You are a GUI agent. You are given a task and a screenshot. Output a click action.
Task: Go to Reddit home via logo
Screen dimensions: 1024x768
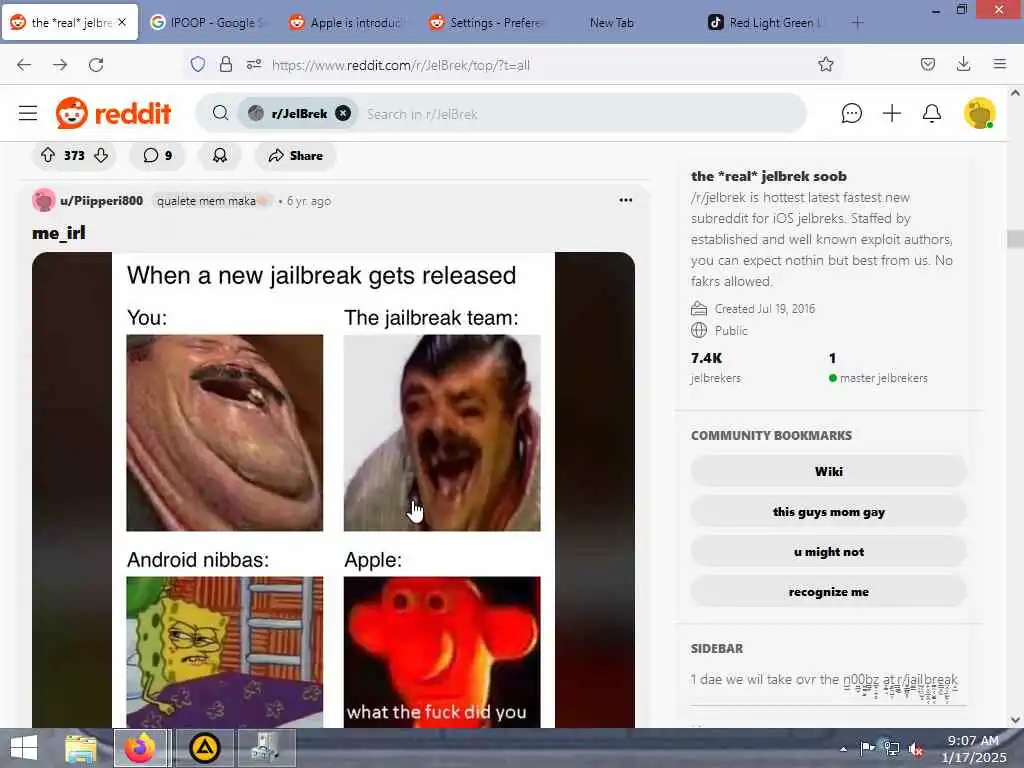pyautogui.click(x=114, y=113)
